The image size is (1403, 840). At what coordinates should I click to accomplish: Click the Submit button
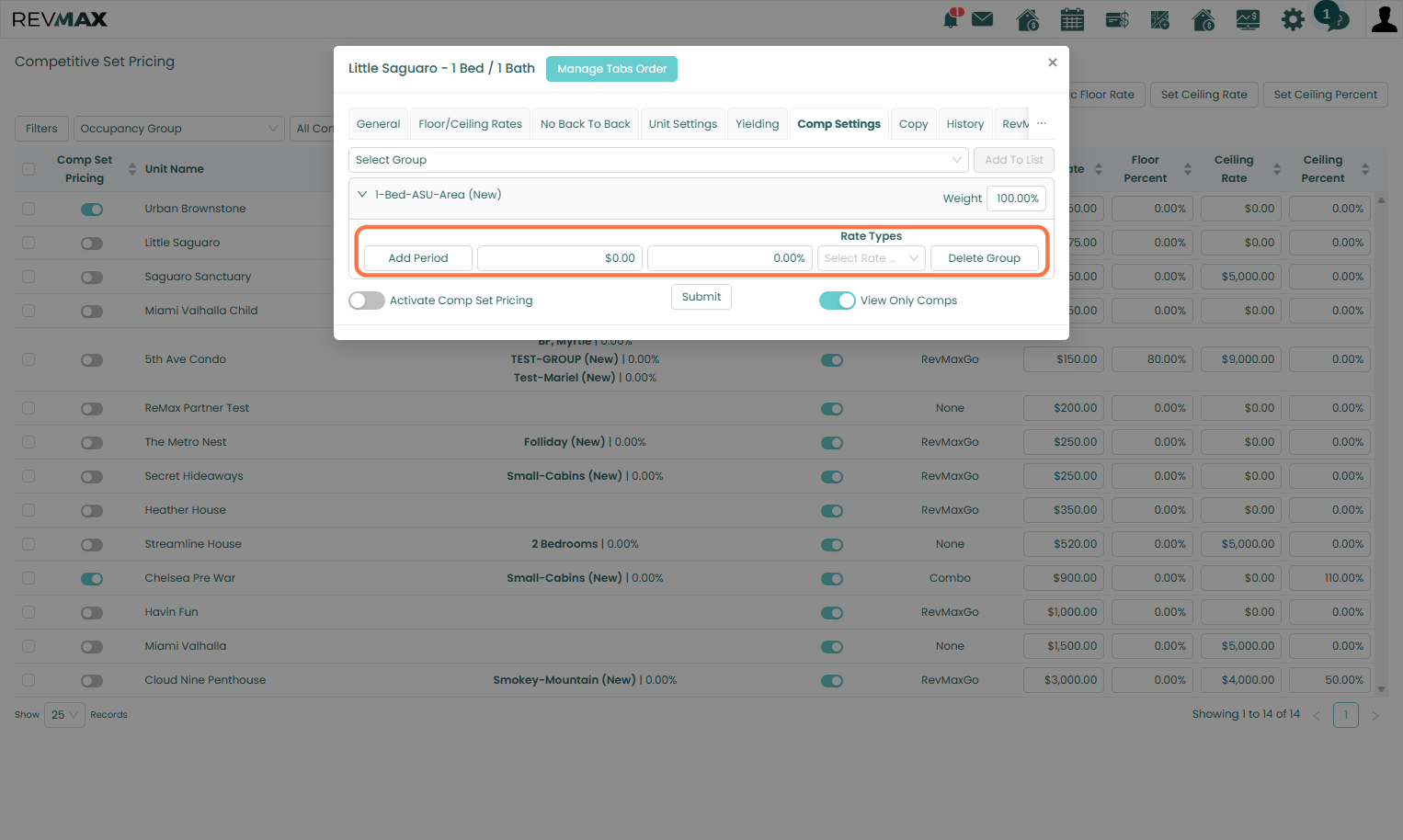pos(701,297)
